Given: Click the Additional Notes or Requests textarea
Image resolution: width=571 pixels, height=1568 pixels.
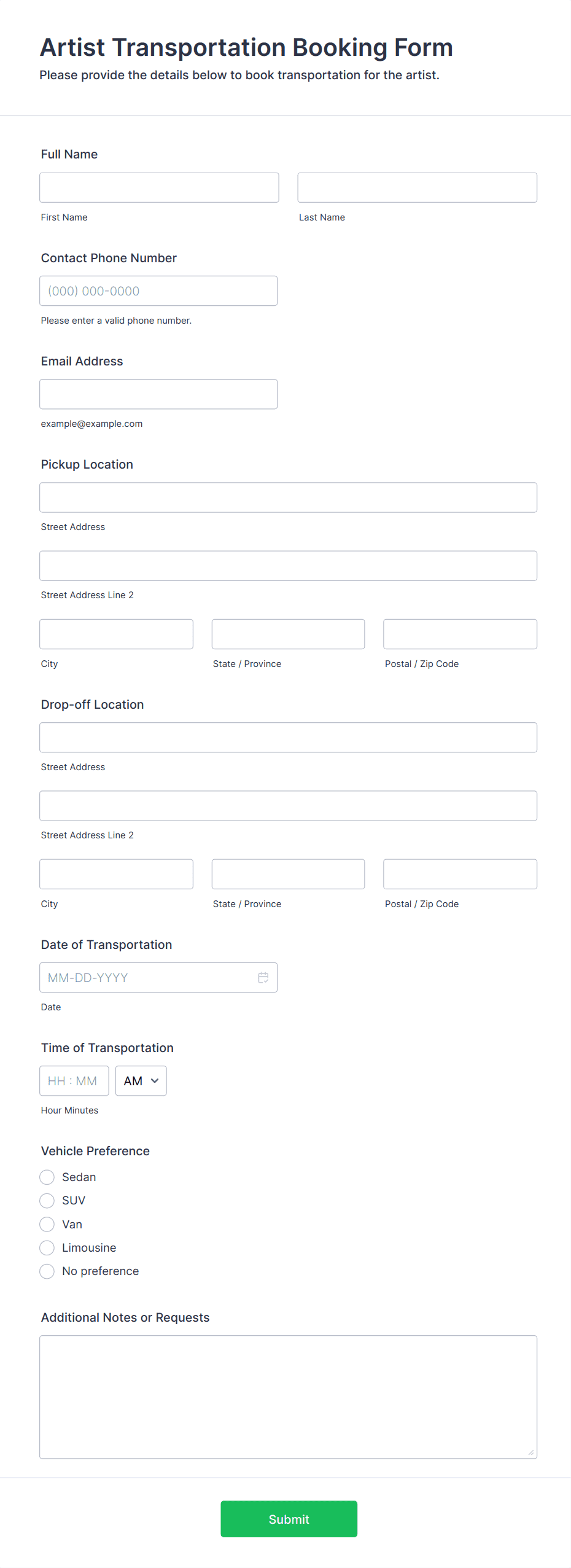Looking at the screenshot, I should coord(288,1396).
